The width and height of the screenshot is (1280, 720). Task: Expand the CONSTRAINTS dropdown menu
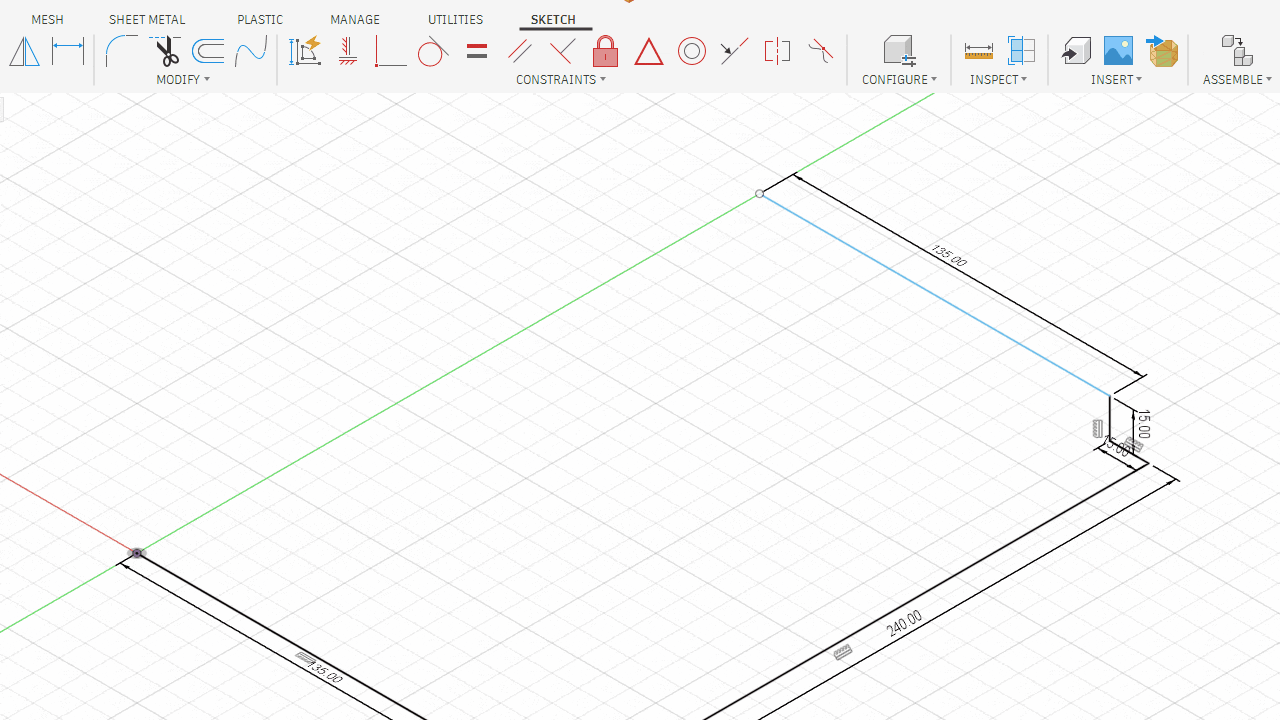[x=561, y=79]
